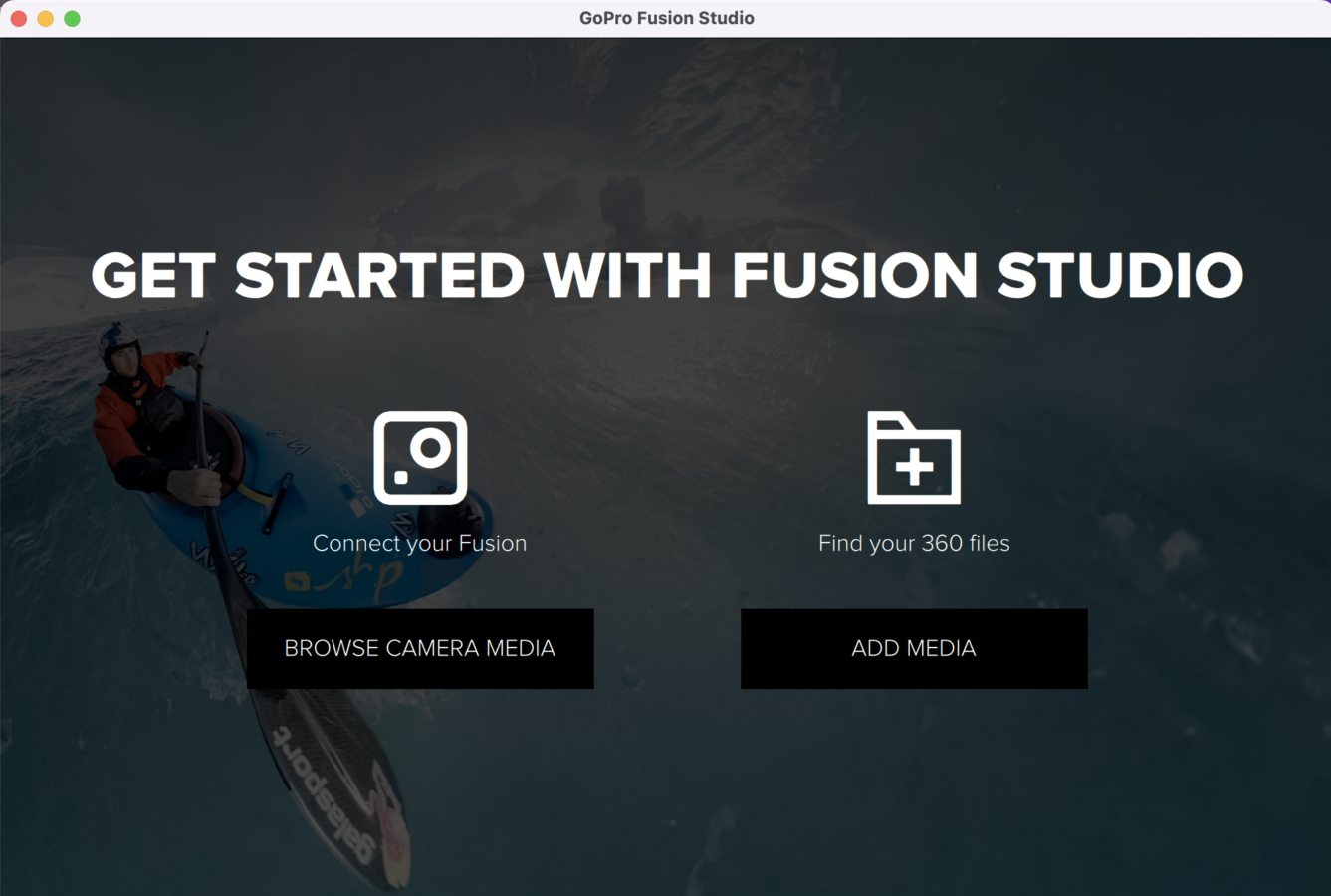Click the "Connect your Fusion" label
The width and height of the screenshot is (1331, 896).
pyautogui.click(x=419, y=543)
